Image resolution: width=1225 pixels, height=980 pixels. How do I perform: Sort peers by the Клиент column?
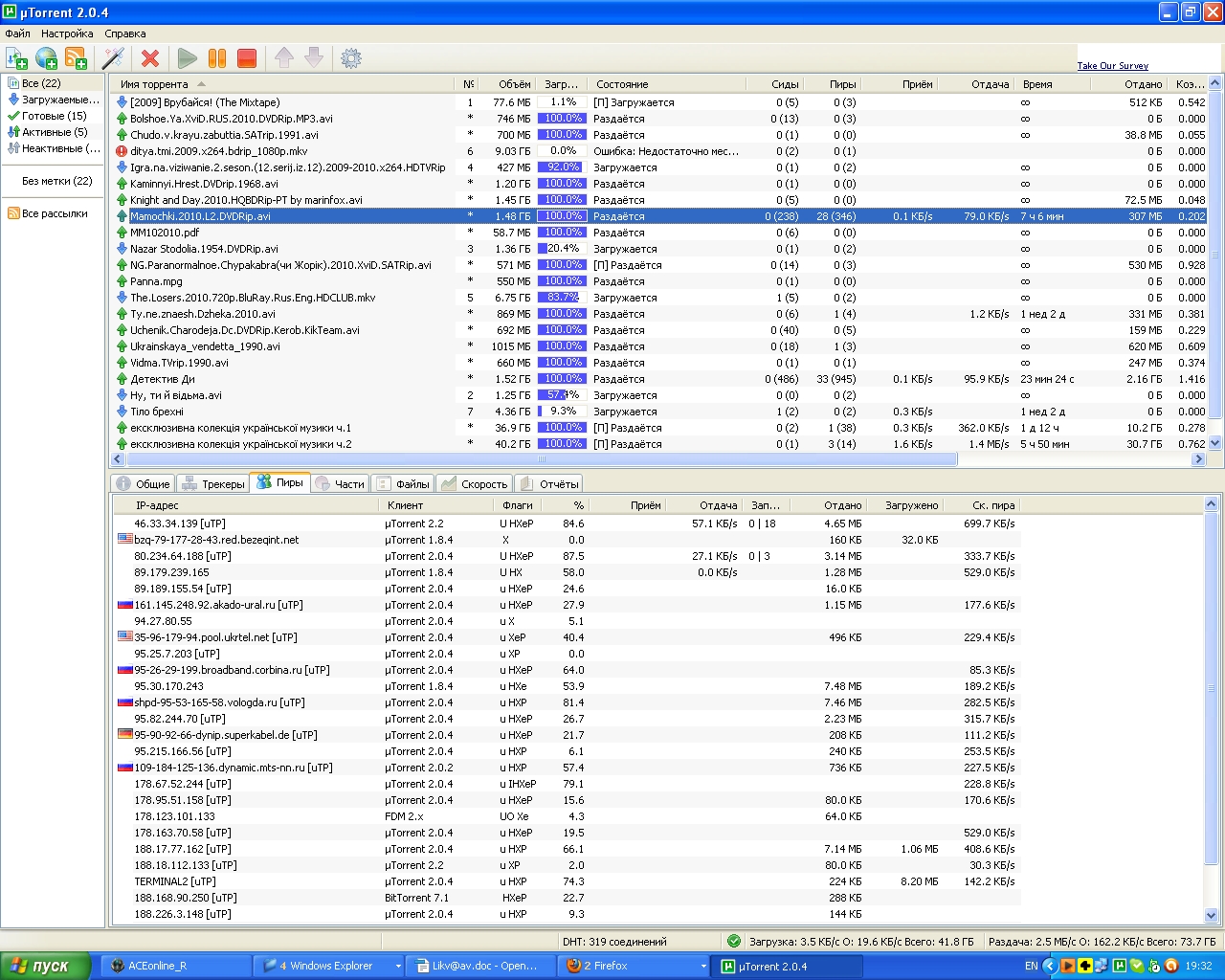click(x=436, y=505)
